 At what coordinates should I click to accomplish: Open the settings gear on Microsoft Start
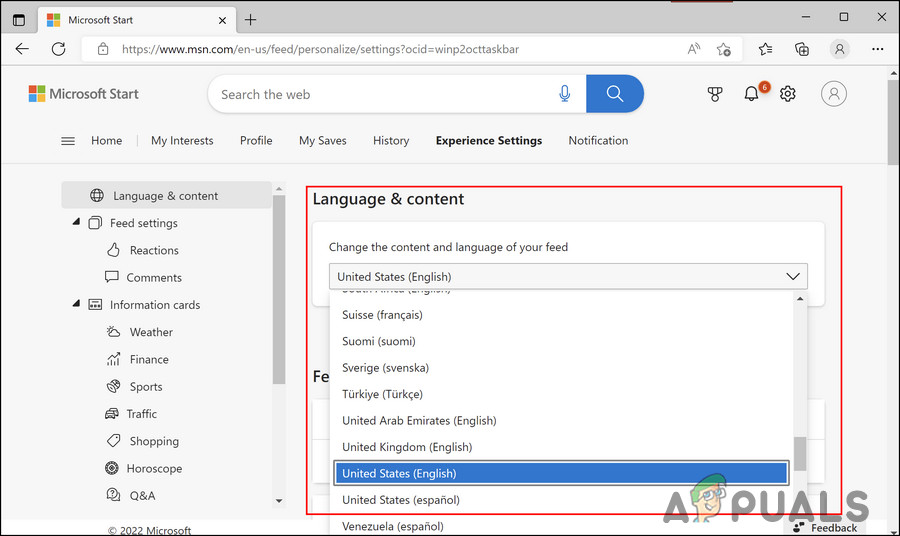[x=788, y=94]
